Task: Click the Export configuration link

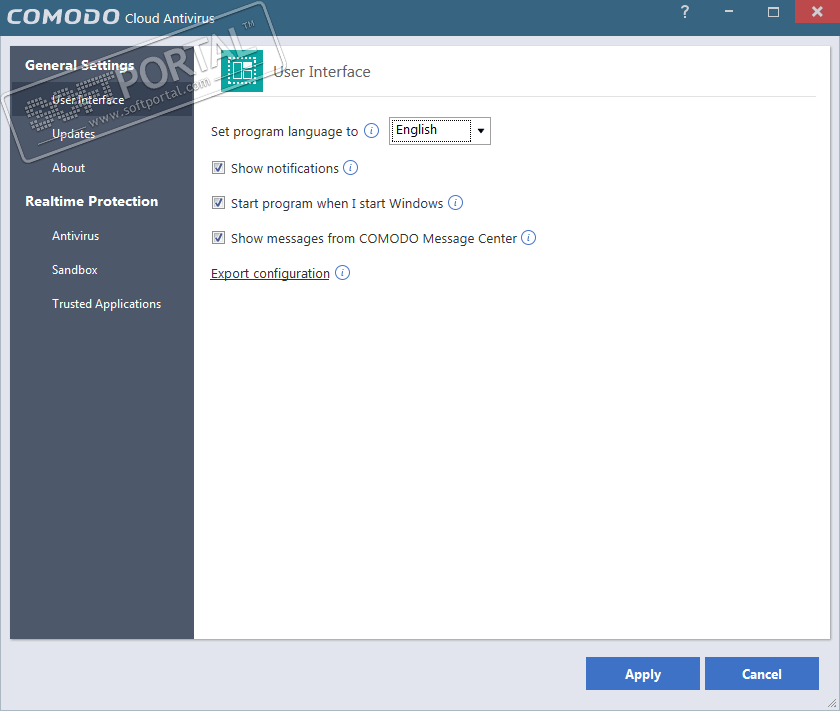Action: pyautogui.click(x=270, y=273)
